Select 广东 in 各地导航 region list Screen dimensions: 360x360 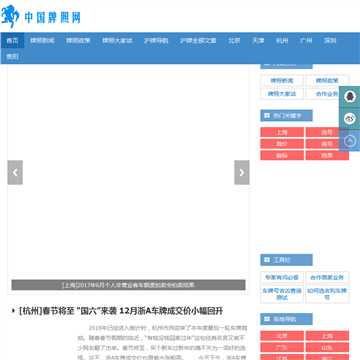click(x=282, y=347)
